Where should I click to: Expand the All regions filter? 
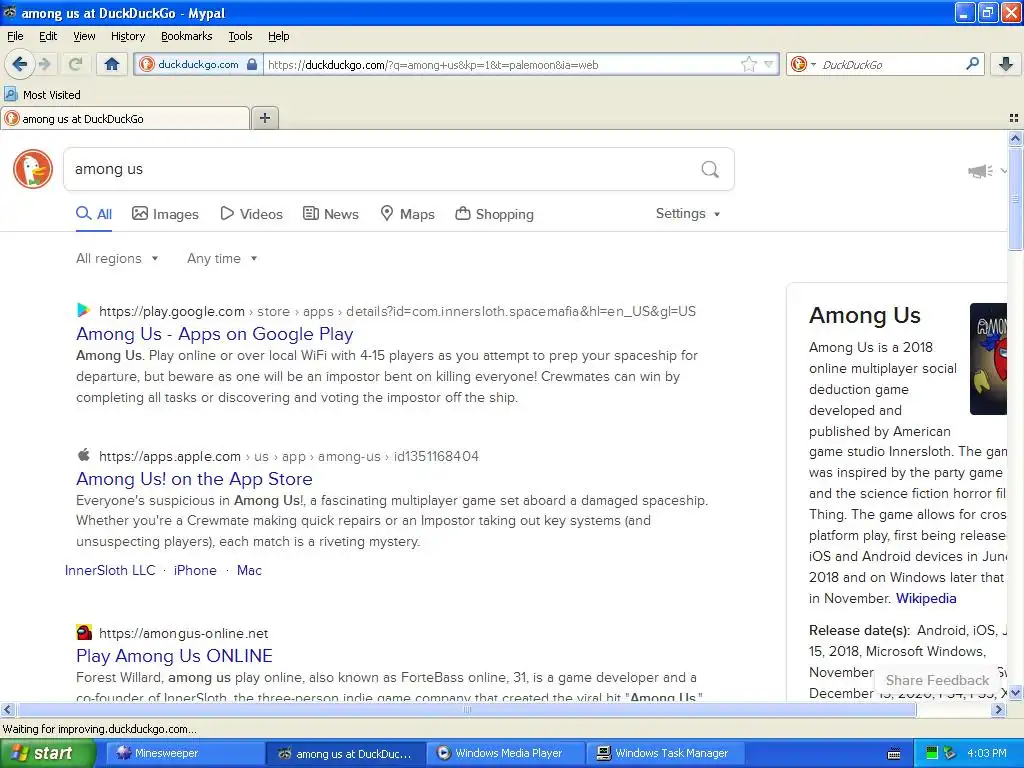[x=117, y=259]
